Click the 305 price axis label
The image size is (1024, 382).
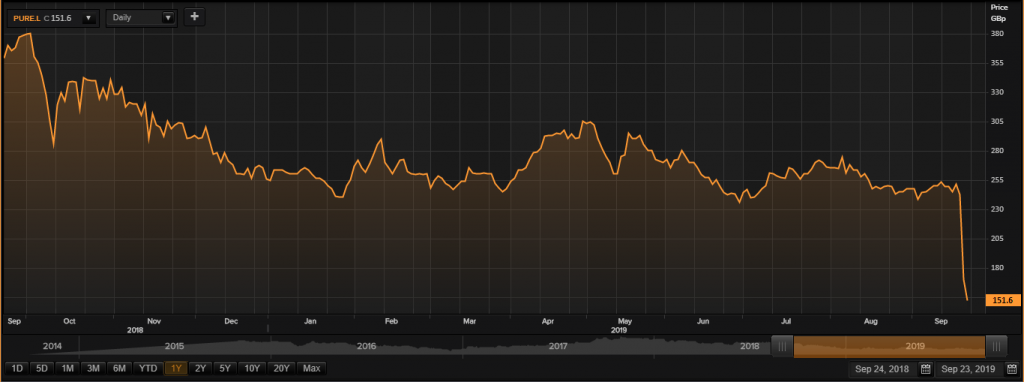coord(997,121)
